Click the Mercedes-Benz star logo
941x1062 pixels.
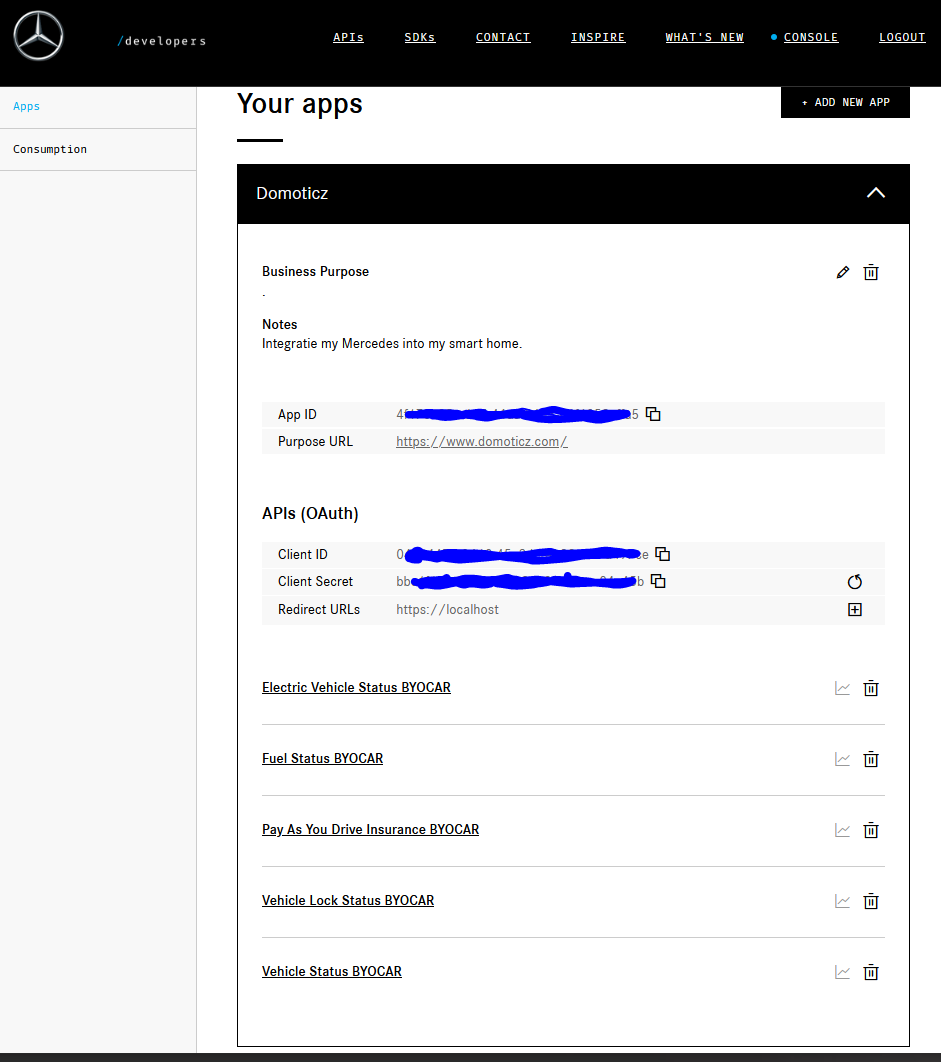(x=39, y=36)
